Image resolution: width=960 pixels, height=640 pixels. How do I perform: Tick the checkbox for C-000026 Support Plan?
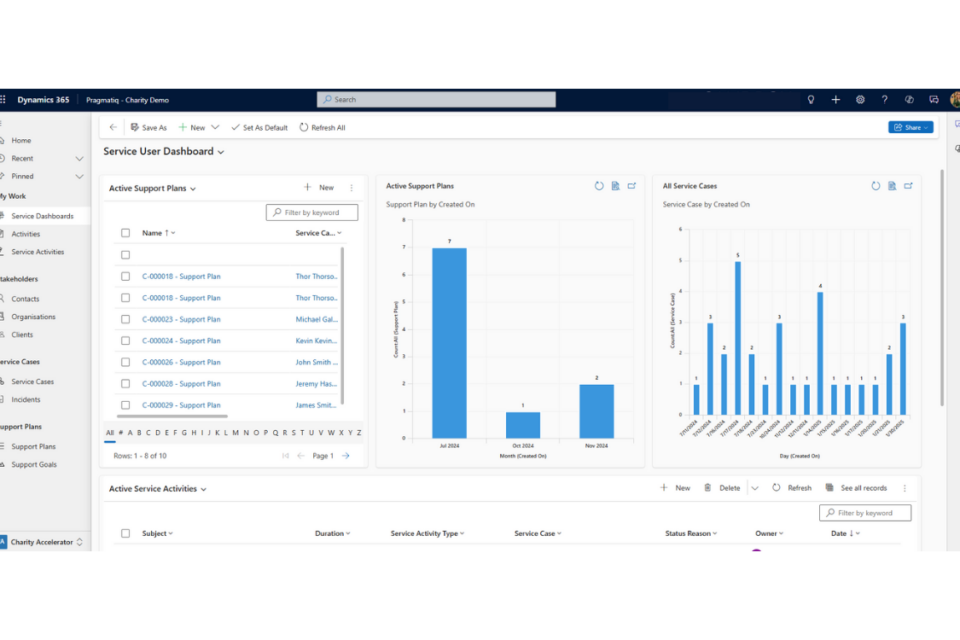click(x=125, y=362)
